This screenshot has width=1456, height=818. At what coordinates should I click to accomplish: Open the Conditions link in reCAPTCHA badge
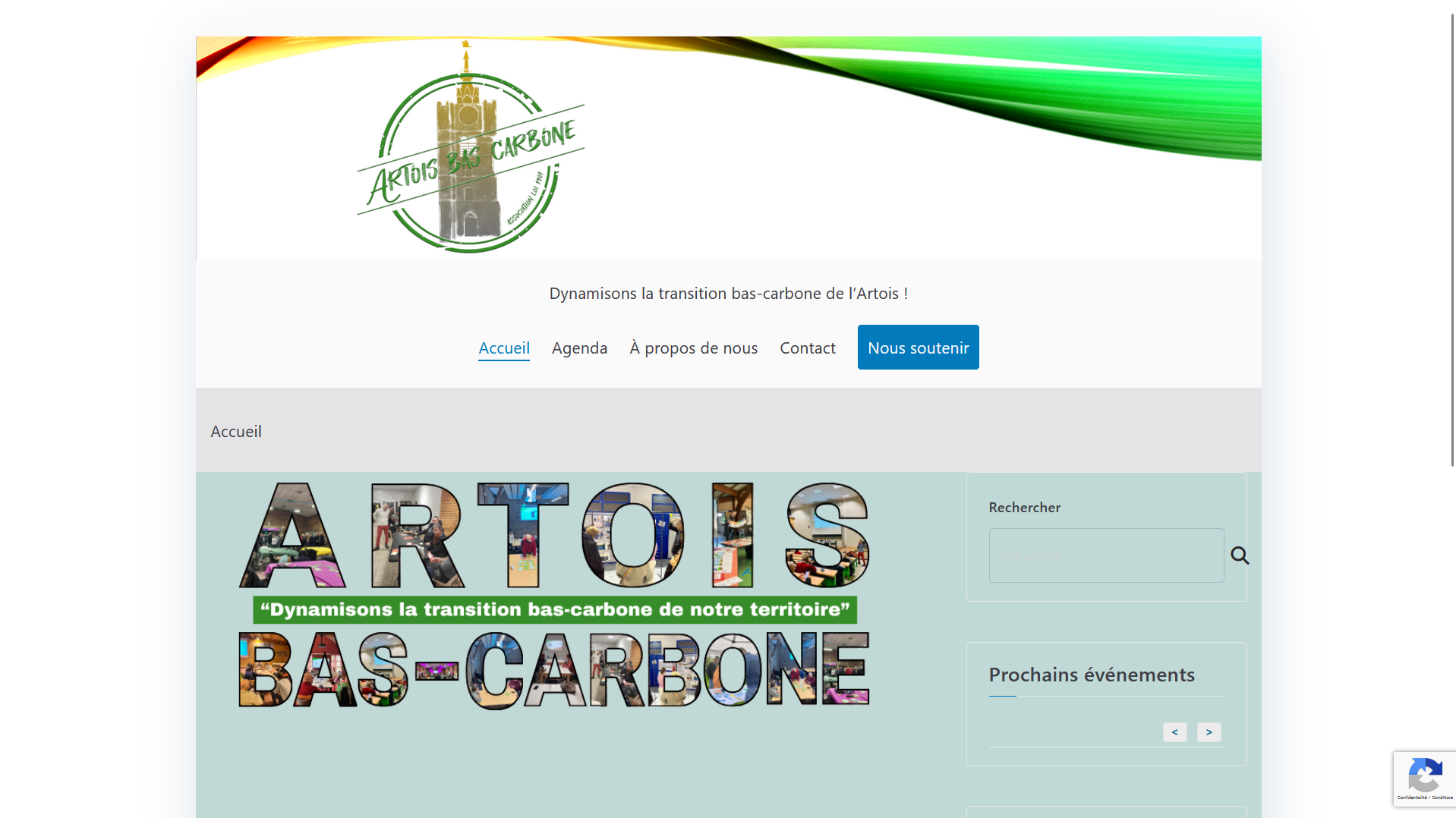click(1442, 798)
